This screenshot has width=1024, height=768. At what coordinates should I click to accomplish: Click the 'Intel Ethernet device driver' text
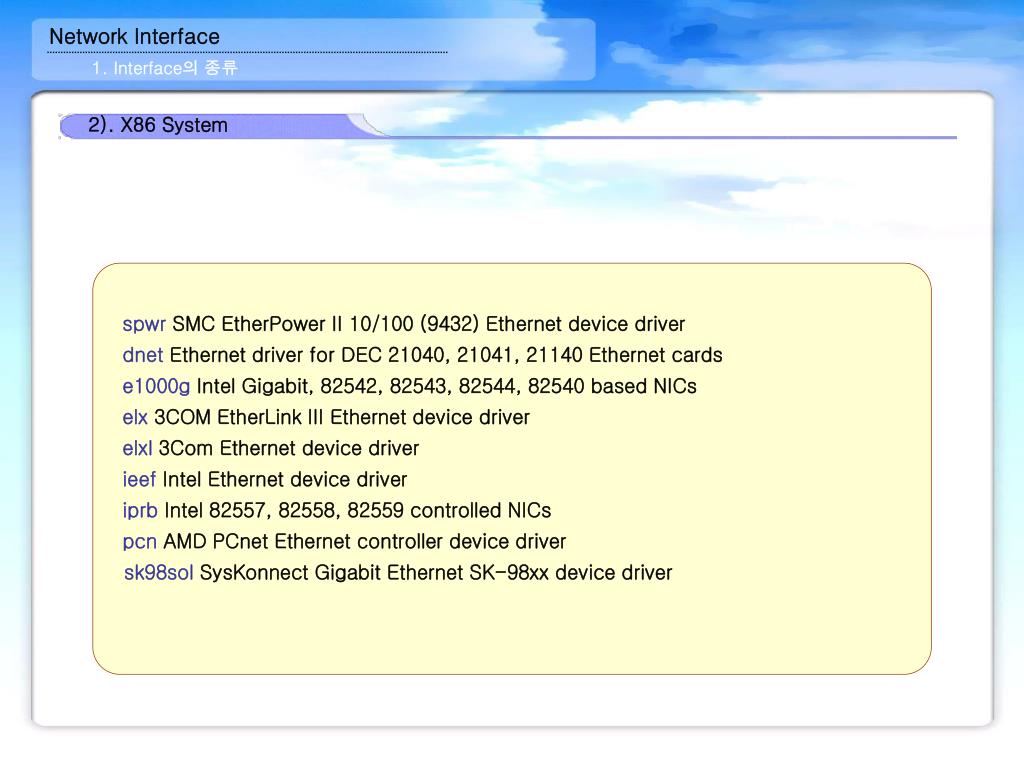point(285,479)
